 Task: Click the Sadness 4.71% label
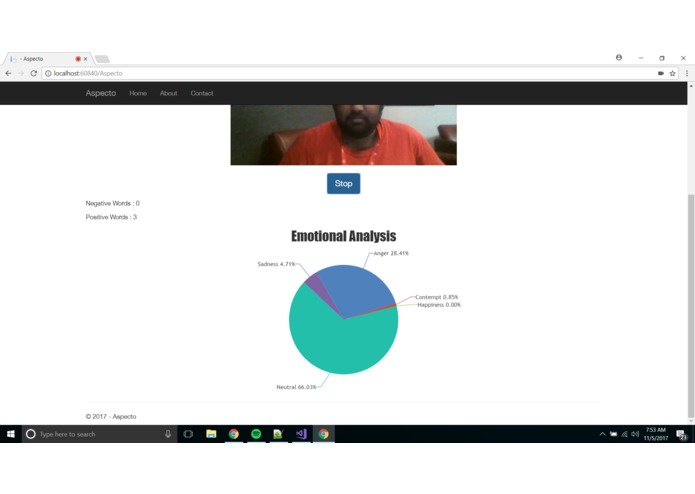[x=276, y=264]
